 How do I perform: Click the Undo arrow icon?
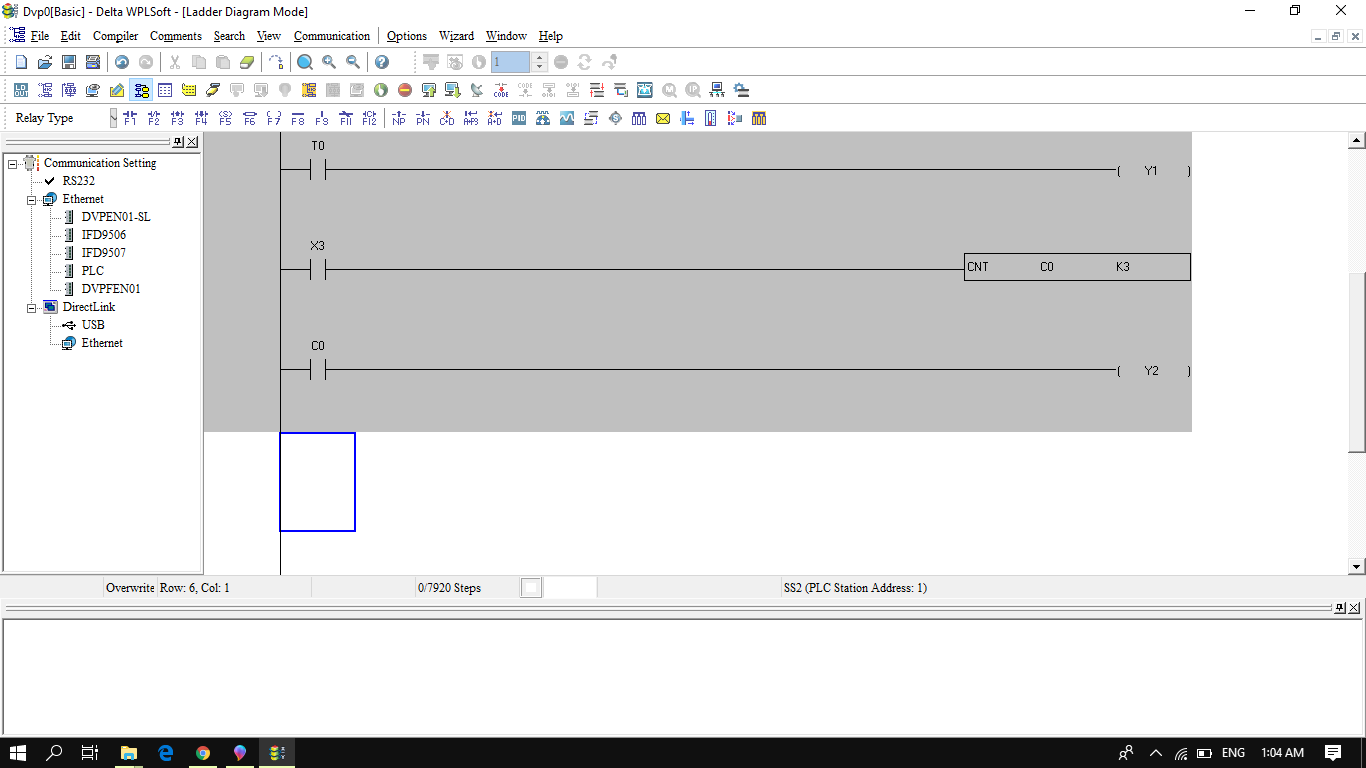[122, 62]
